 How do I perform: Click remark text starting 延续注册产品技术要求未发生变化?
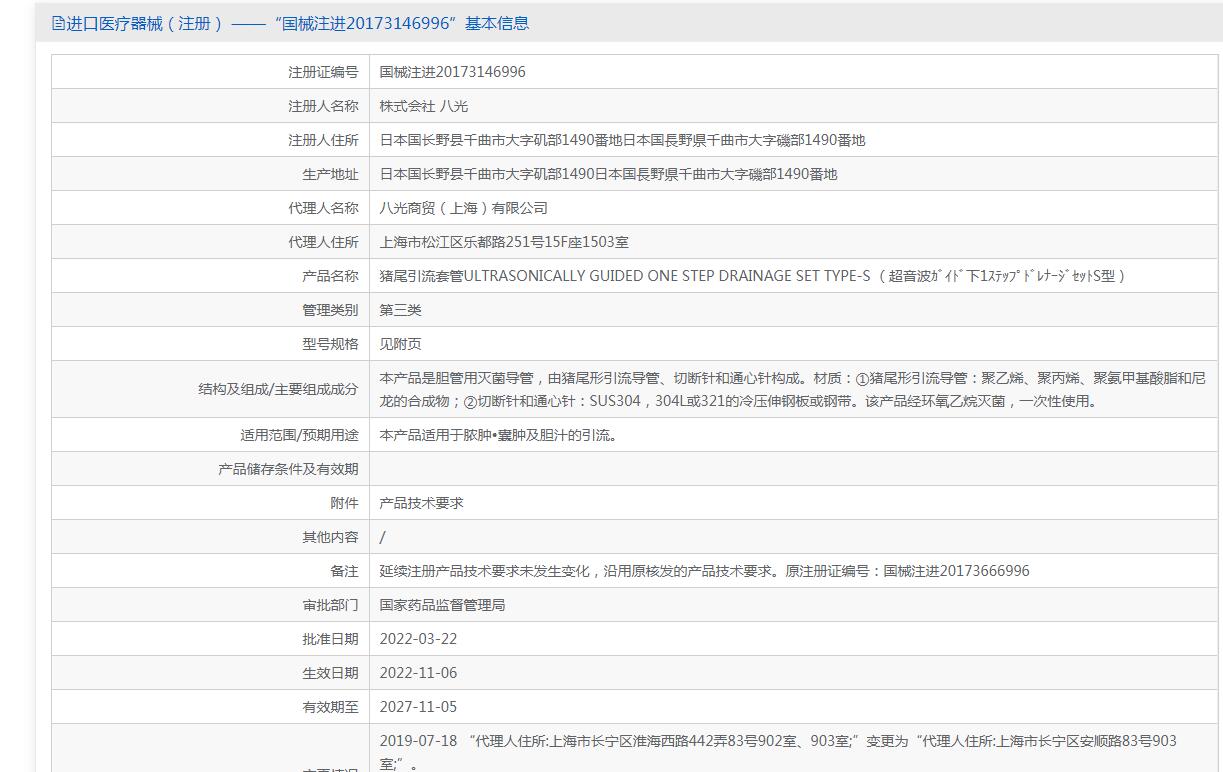[x=704, y=571]
